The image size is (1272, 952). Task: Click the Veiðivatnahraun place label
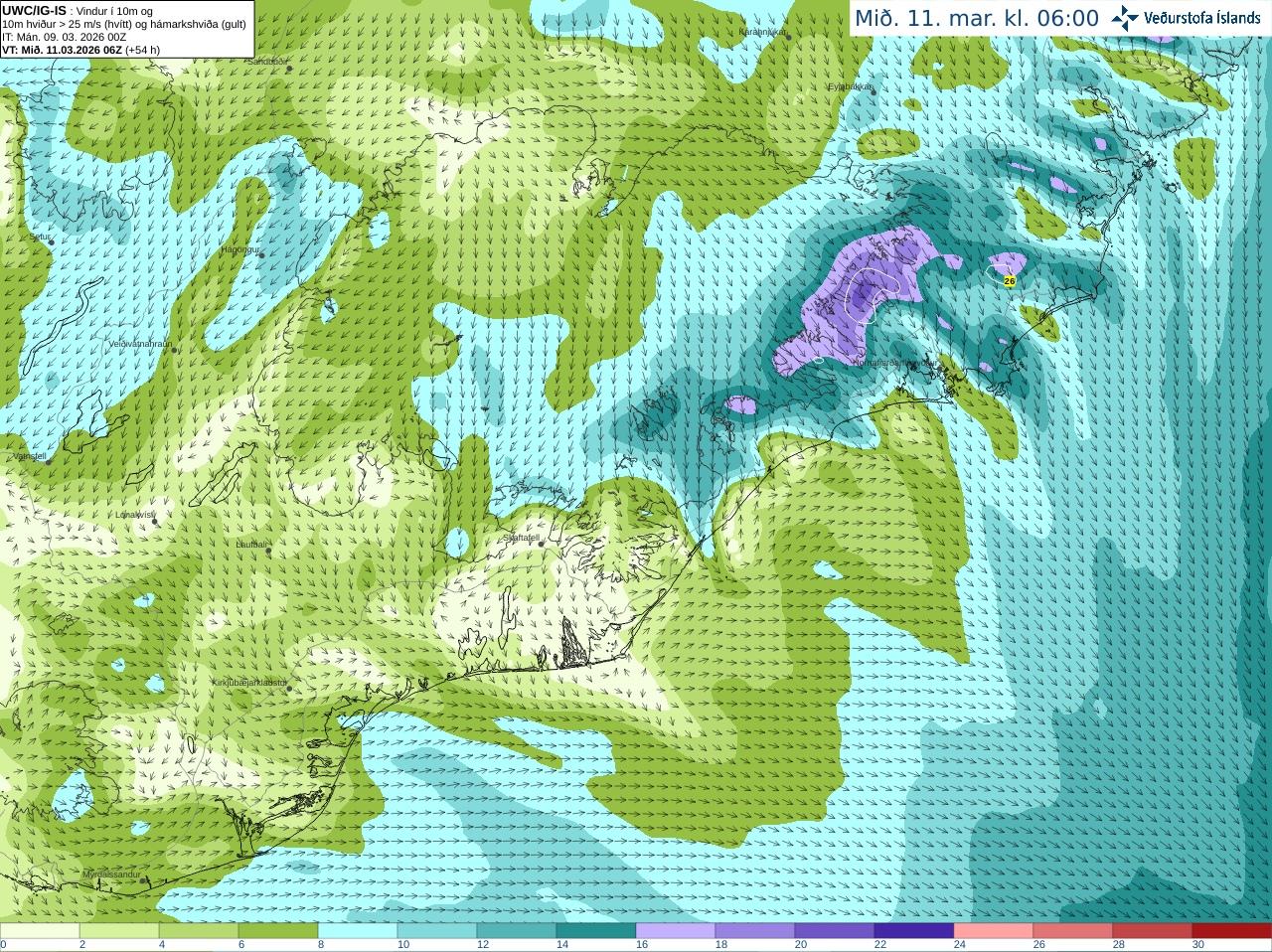click(x=140, y=344)
